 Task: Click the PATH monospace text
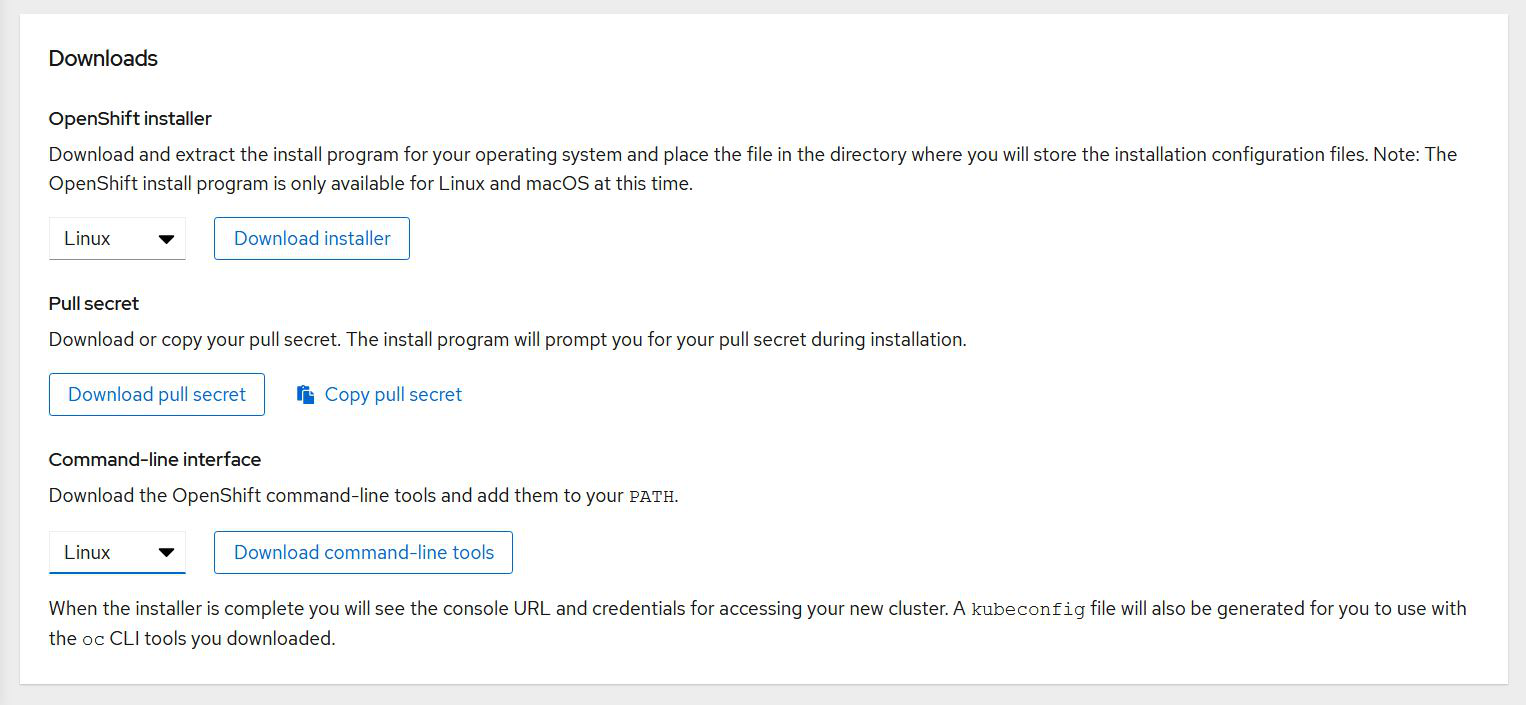tap(651, 497)
